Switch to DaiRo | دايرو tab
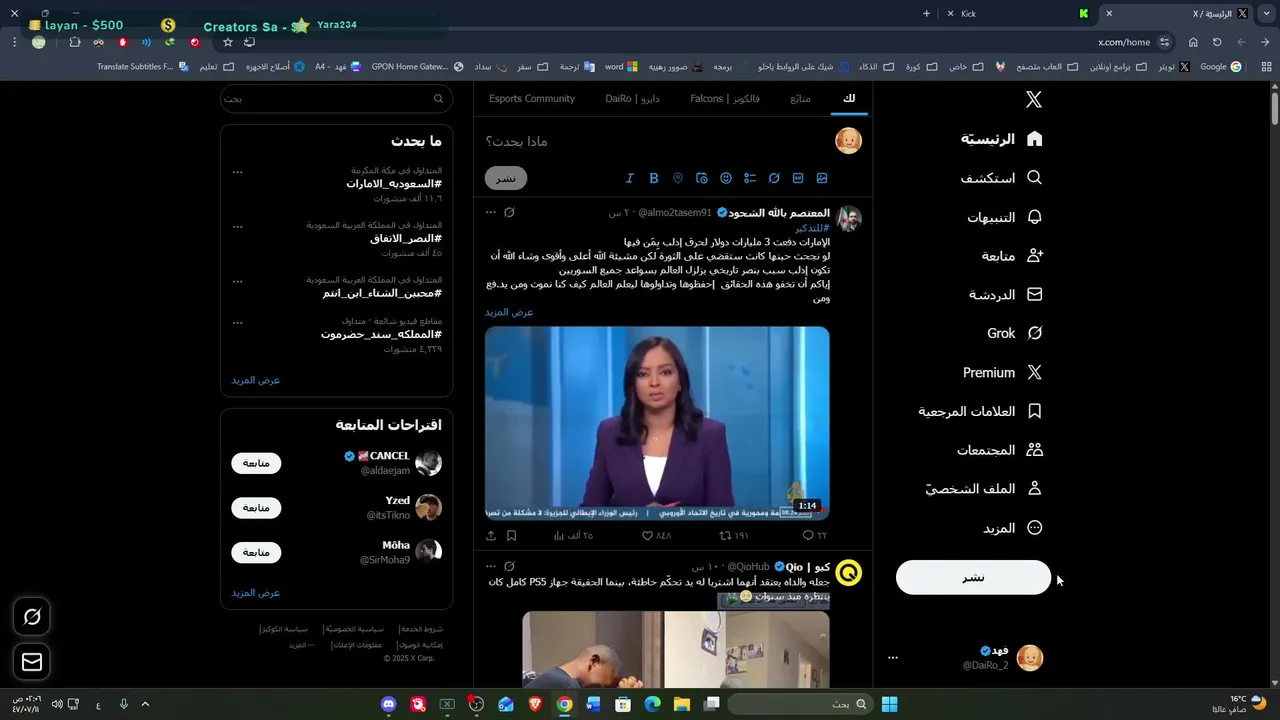Screen dimensions: 1280x720 tap(632, 98)
